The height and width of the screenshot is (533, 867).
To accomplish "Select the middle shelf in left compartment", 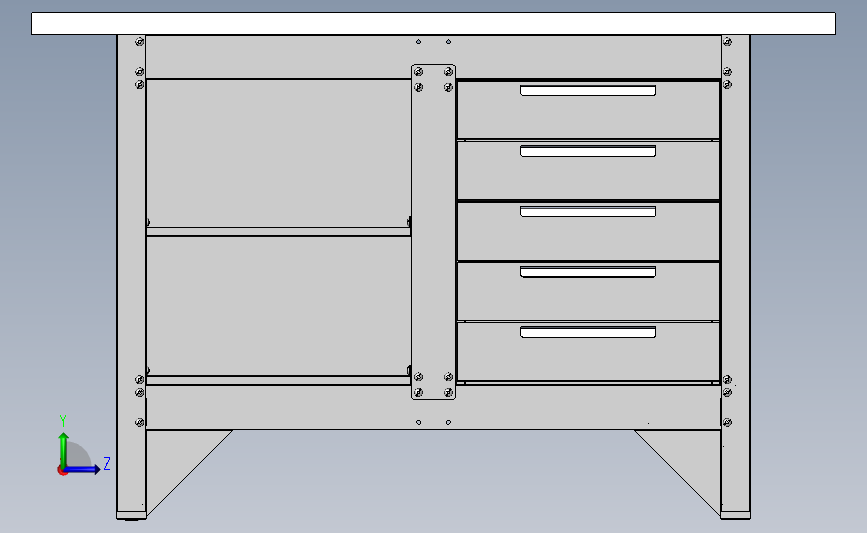I will click(x=279, y=232).
